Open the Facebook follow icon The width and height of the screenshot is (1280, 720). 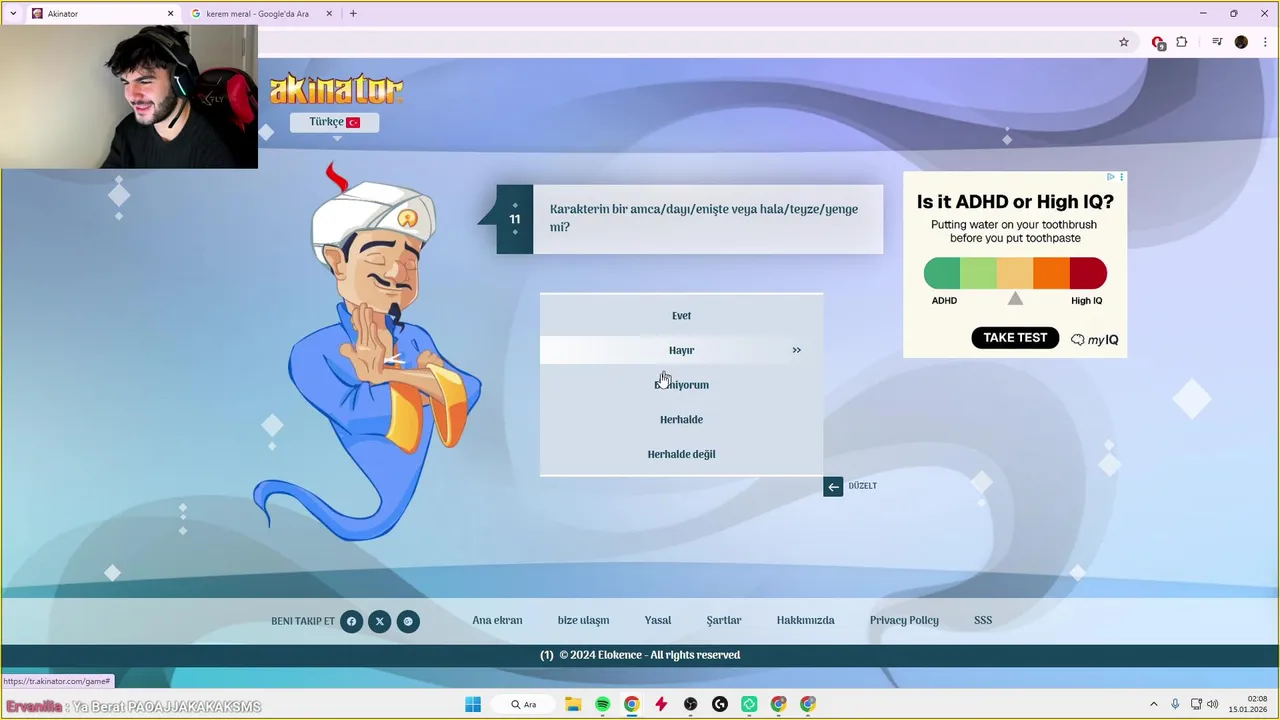(x=351, y=621)
